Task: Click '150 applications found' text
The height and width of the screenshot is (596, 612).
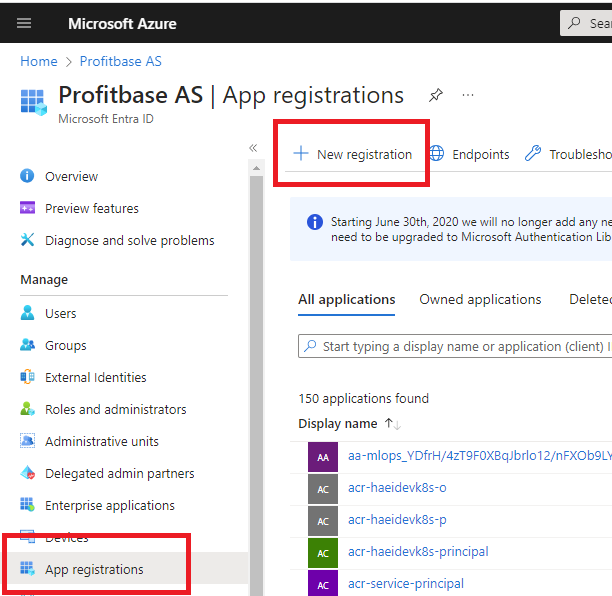Action: pyautogui.click(x=363, y=399)
